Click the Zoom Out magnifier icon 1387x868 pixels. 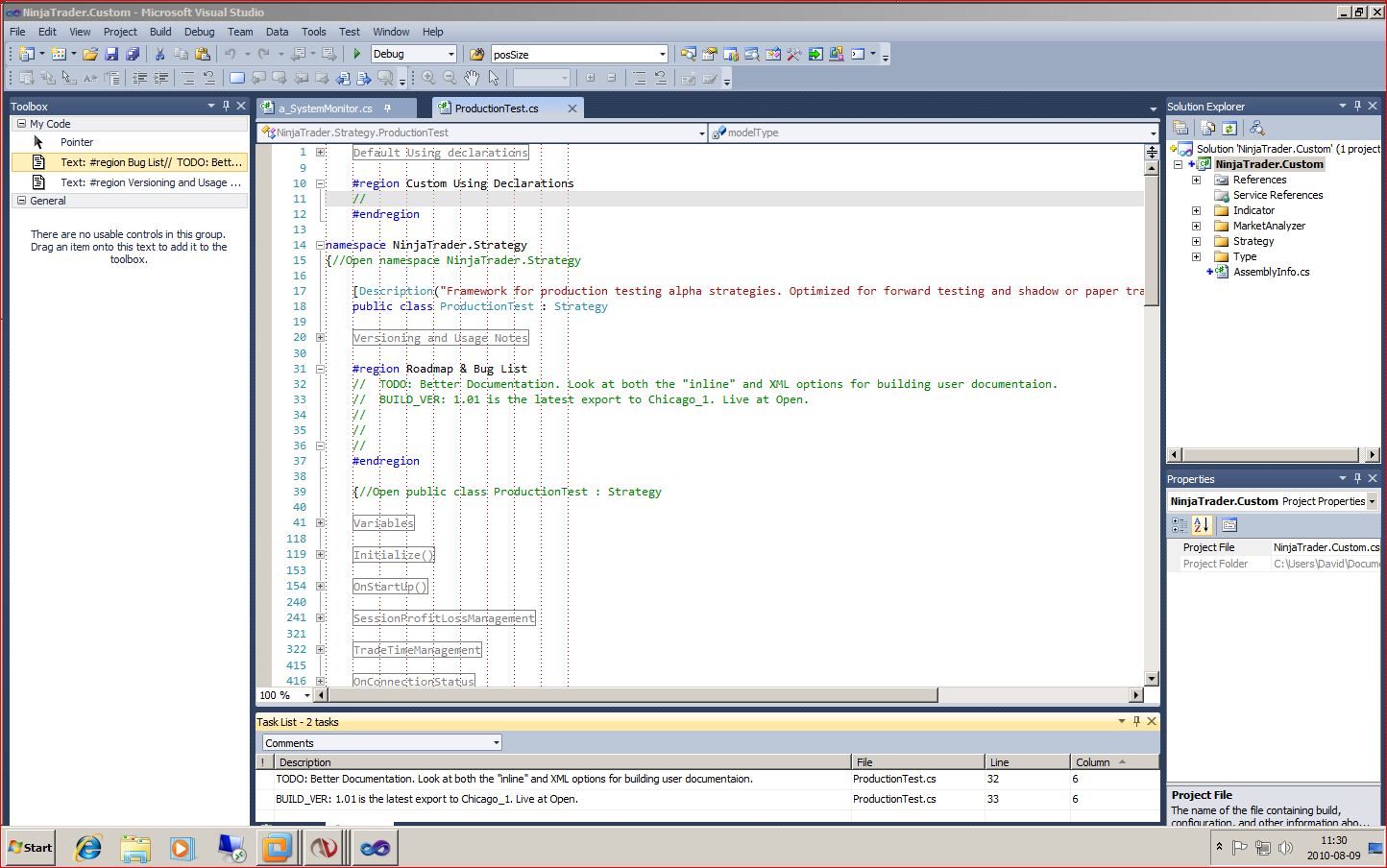450,78
